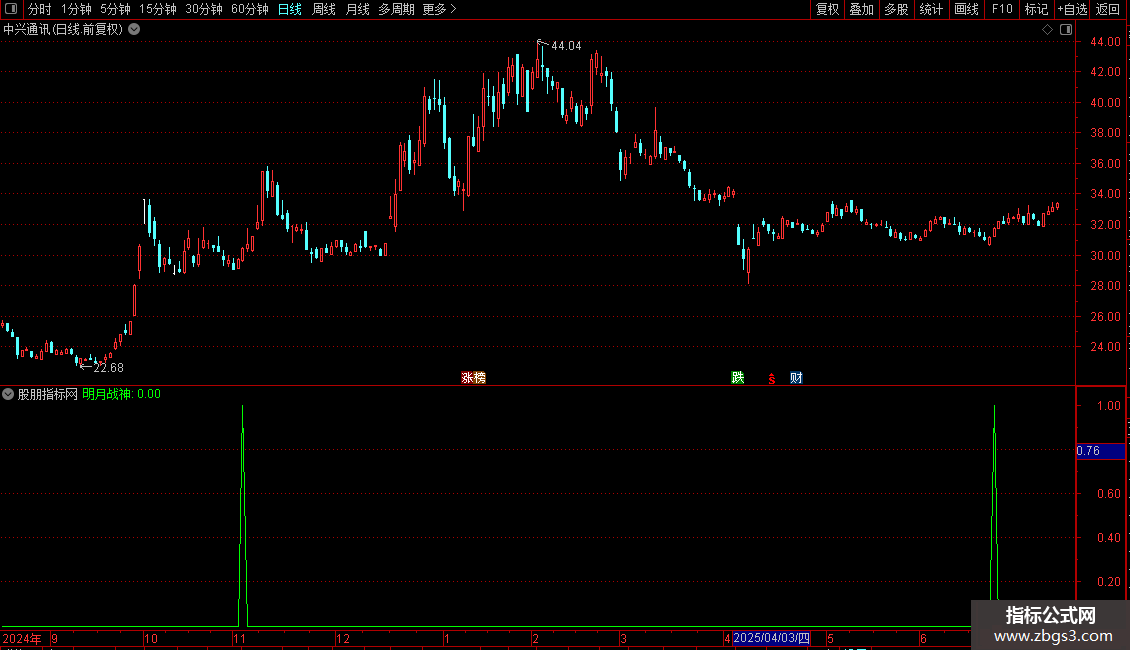The width and height of the screenshot is (1130, 650).
Task: Select the 15分钟 period
Action: (x=158, y=9)
